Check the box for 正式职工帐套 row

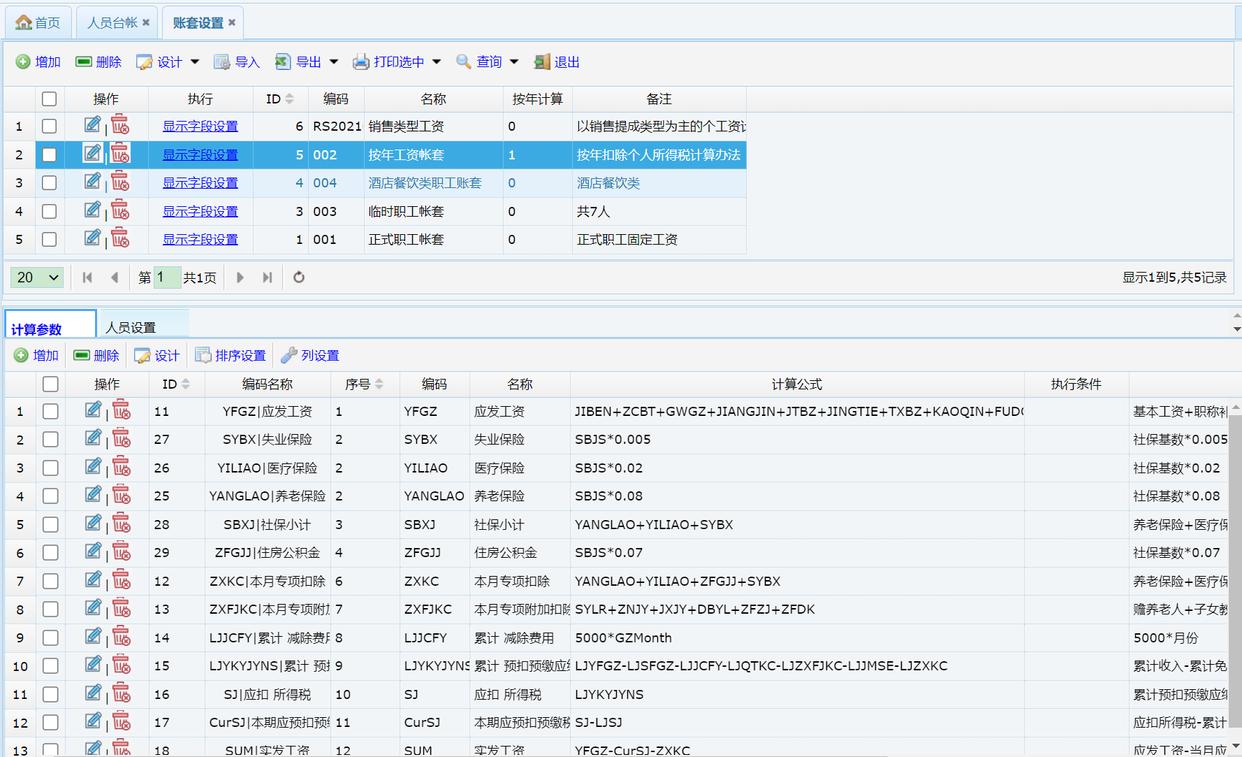pos(49,239)
